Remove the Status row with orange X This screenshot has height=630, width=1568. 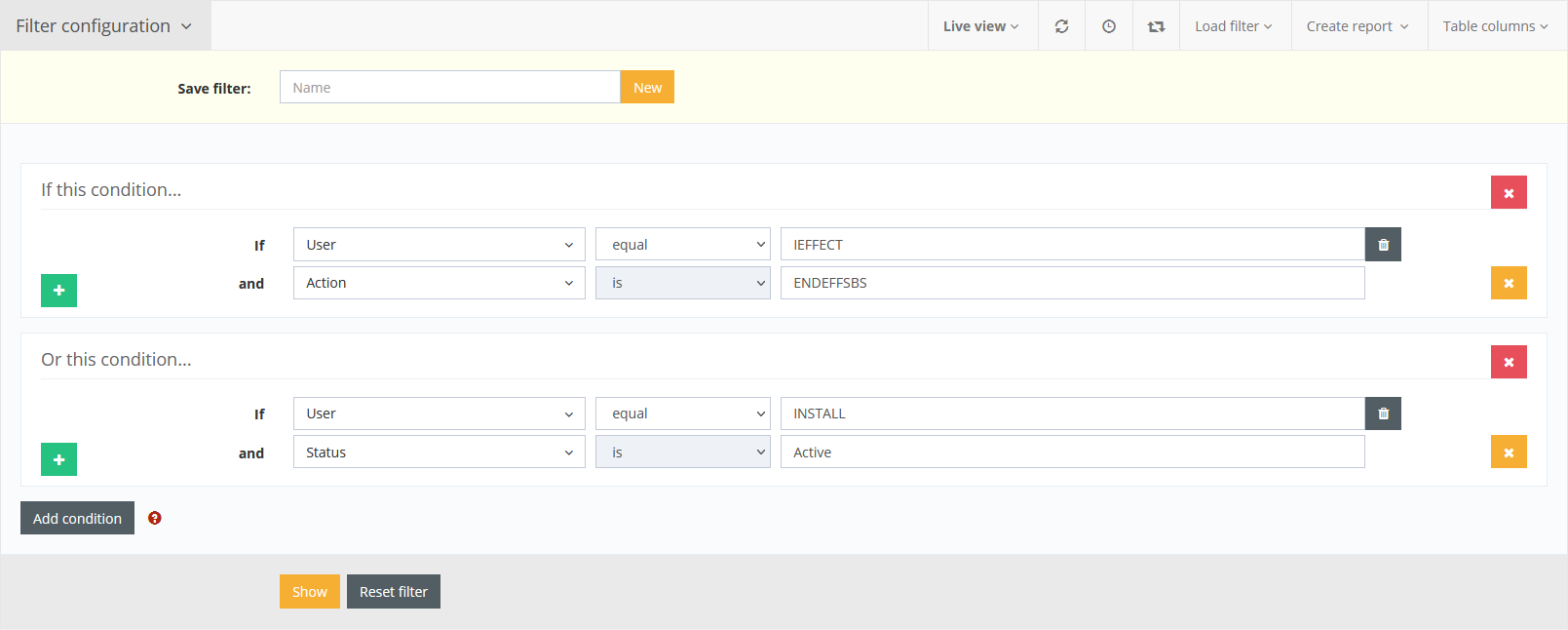coord(1509,453)
